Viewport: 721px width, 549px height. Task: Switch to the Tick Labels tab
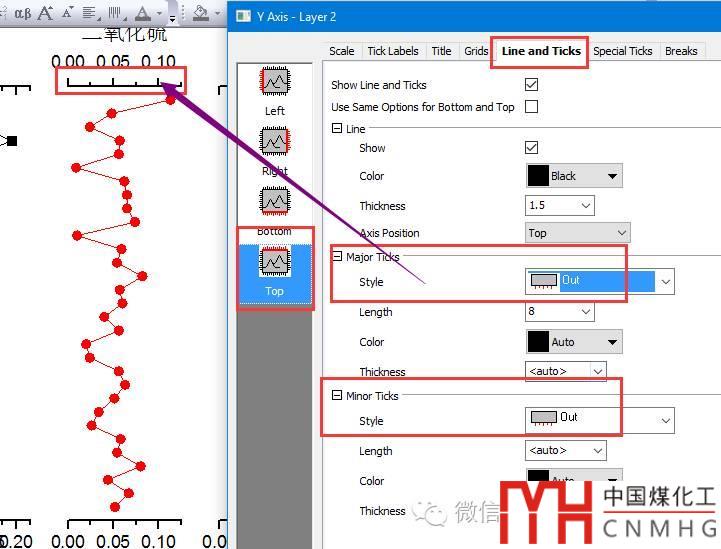point(393,51)
